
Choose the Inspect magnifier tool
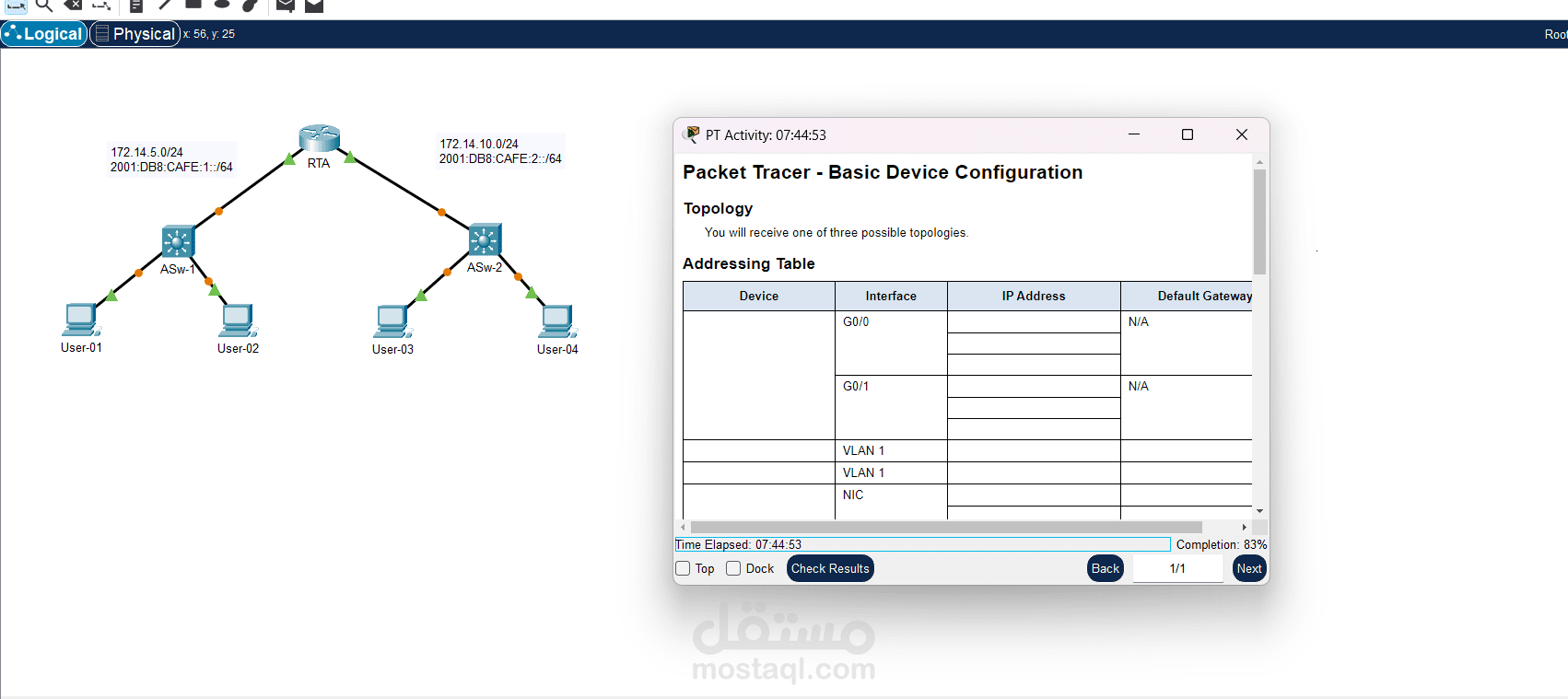pyautogui.click(x=43, y=5)
